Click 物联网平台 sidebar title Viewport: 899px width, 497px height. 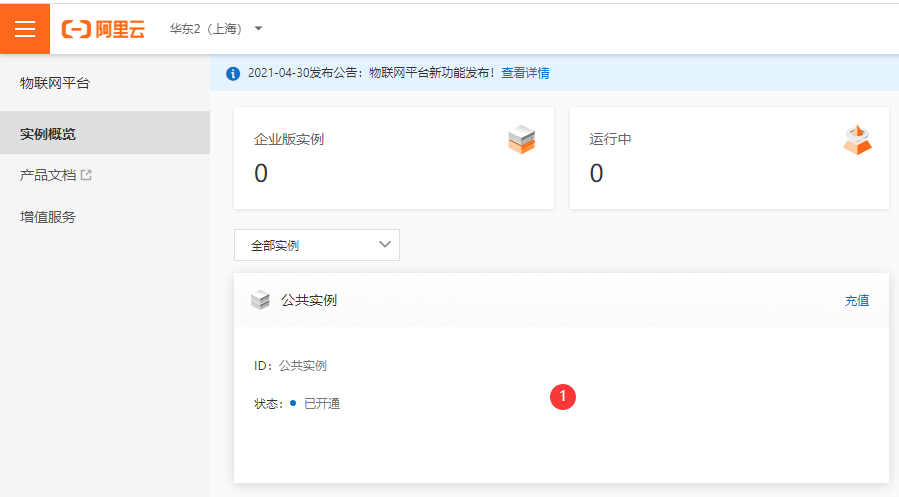tap(55, 83)
